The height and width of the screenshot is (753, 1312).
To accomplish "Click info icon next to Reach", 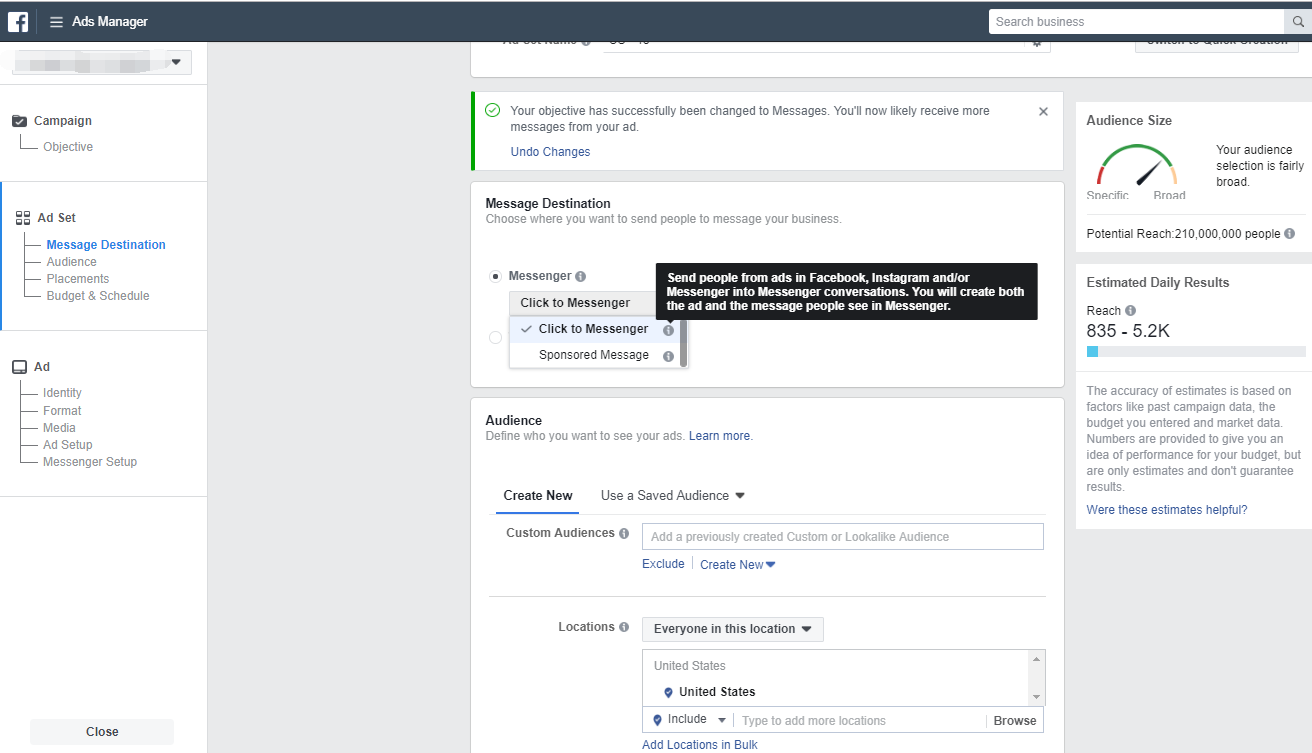I will [x=1130, y=311].
